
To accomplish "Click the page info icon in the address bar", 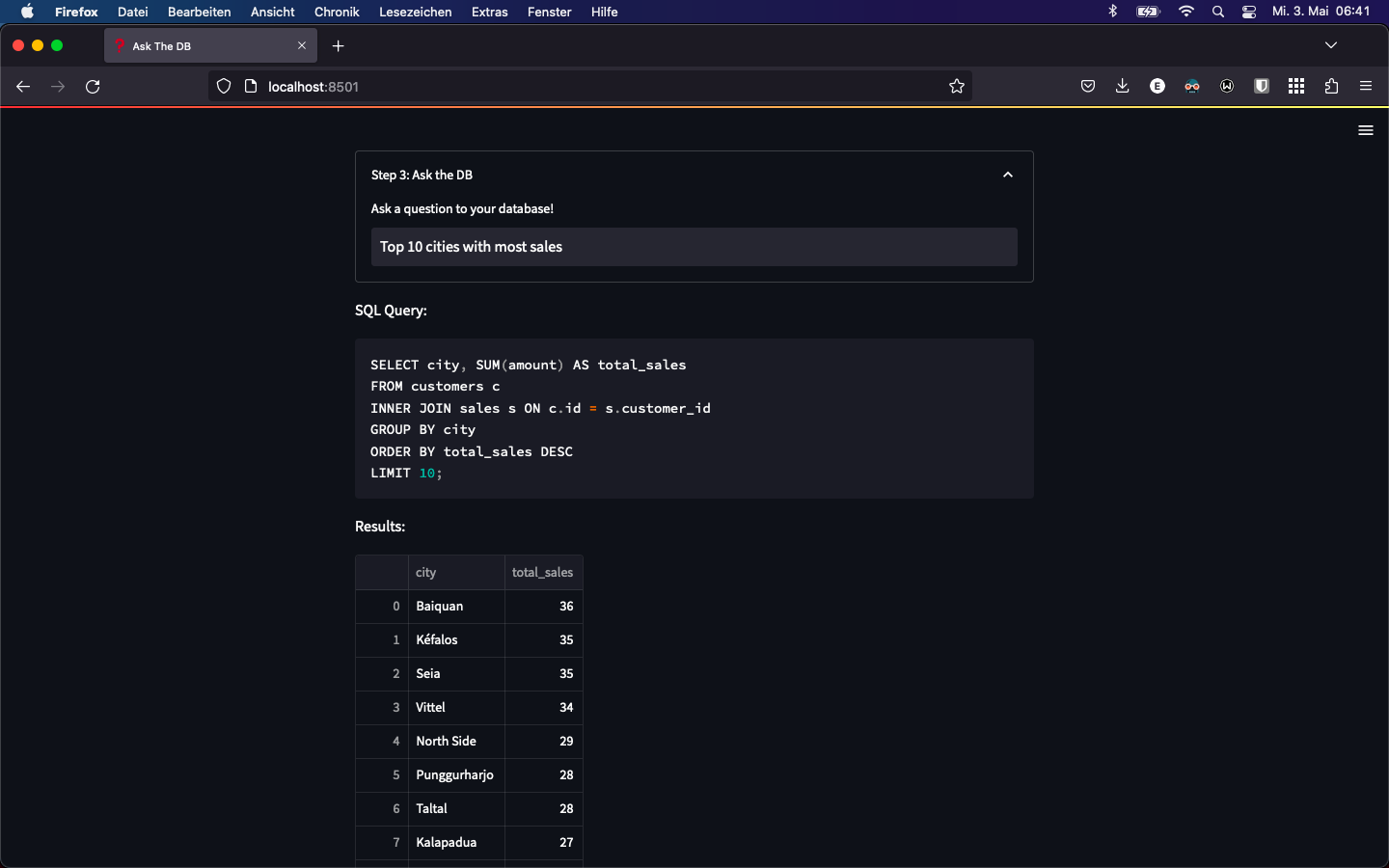I will (251, 87).
